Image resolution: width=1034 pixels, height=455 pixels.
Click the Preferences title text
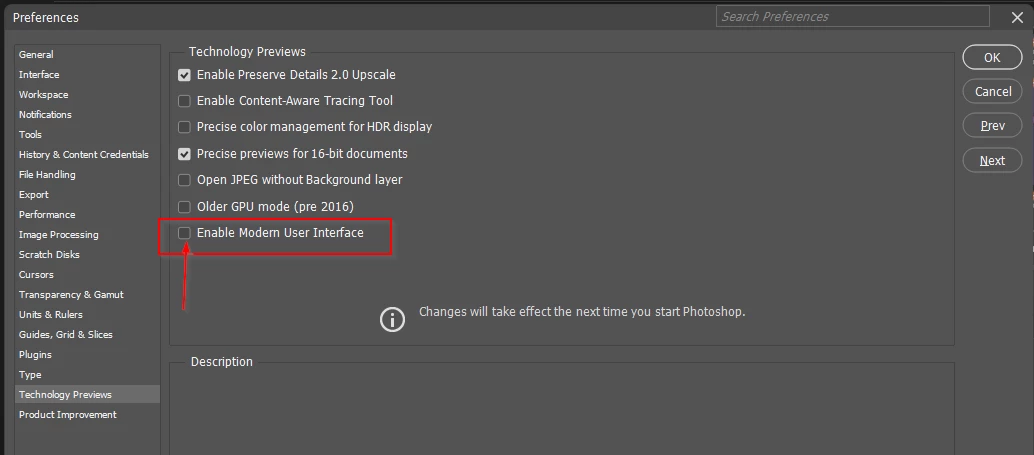coord(46,18)
